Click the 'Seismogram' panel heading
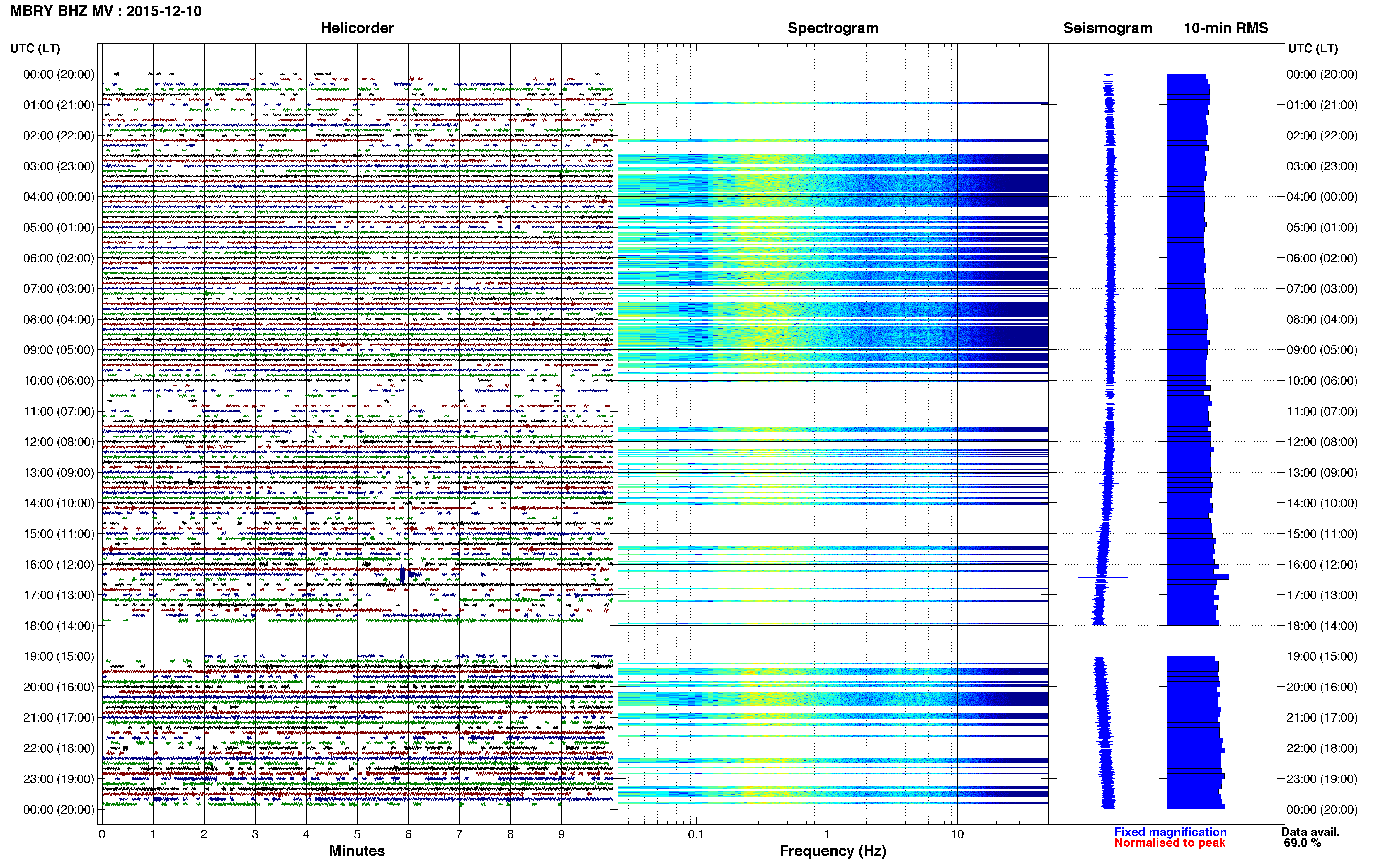This screenshot has width=1389, height=868. point(1108,28)
